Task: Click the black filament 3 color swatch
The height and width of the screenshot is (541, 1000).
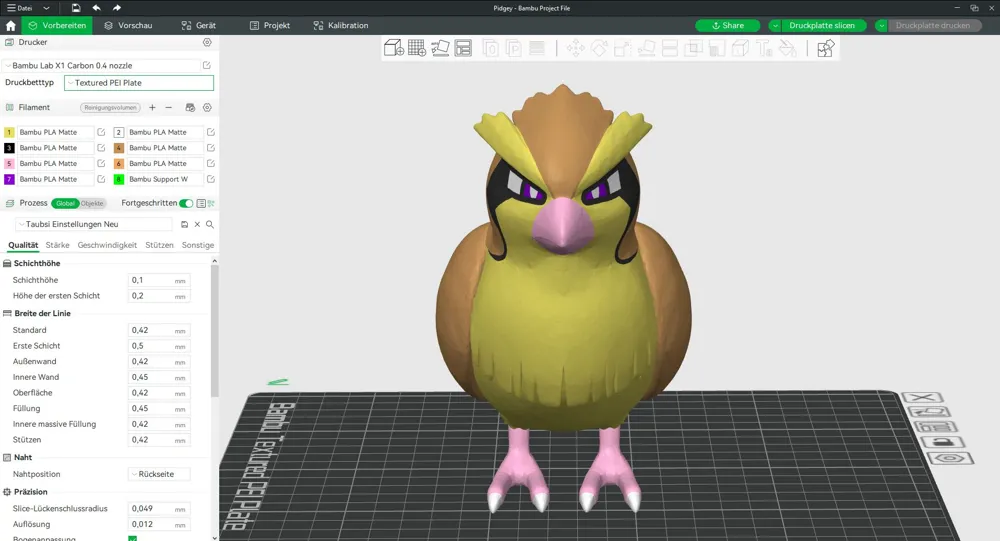Action: [9, 148]
